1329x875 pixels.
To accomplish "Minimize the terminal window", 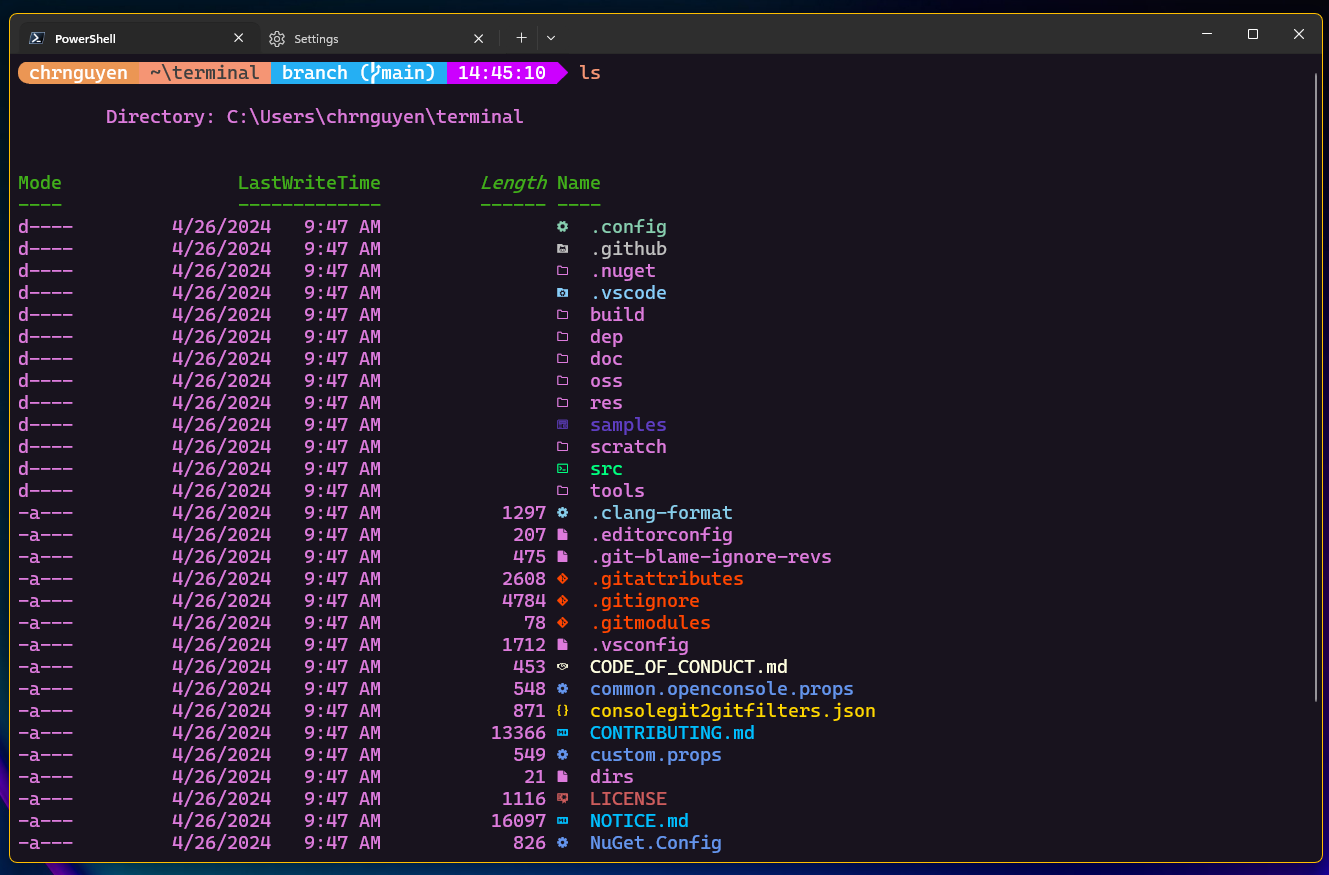I will coord(1206,34).
